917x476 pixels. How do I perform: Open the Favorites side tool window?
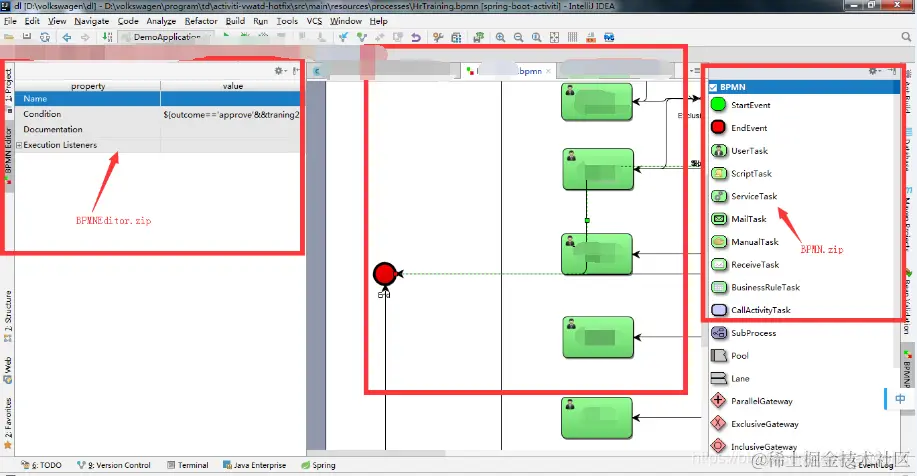click(8, 423)
